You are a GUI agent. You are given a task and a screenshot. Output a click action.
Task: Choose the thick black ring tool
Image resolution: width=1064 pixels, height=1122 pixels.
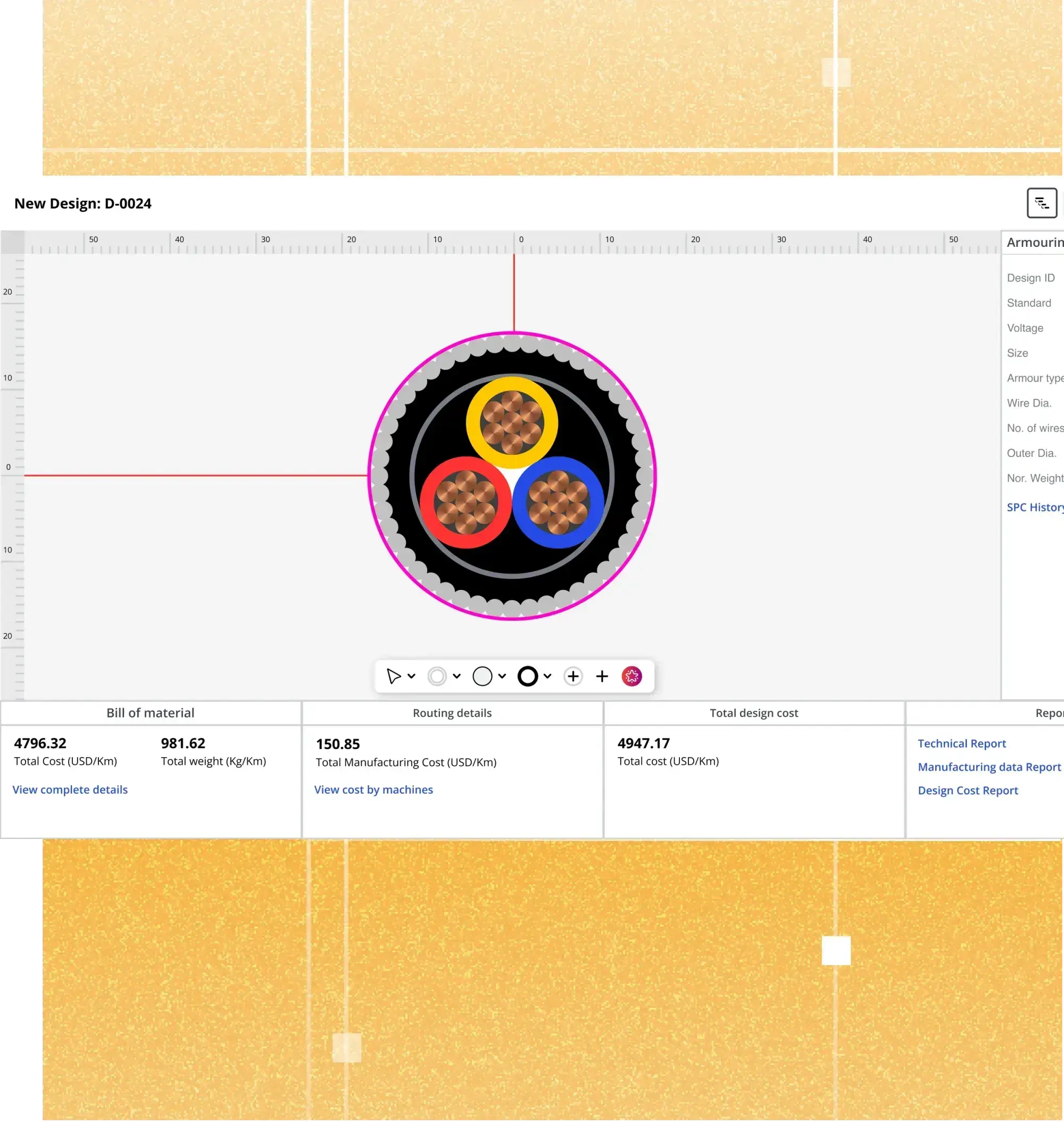point(527,676)
